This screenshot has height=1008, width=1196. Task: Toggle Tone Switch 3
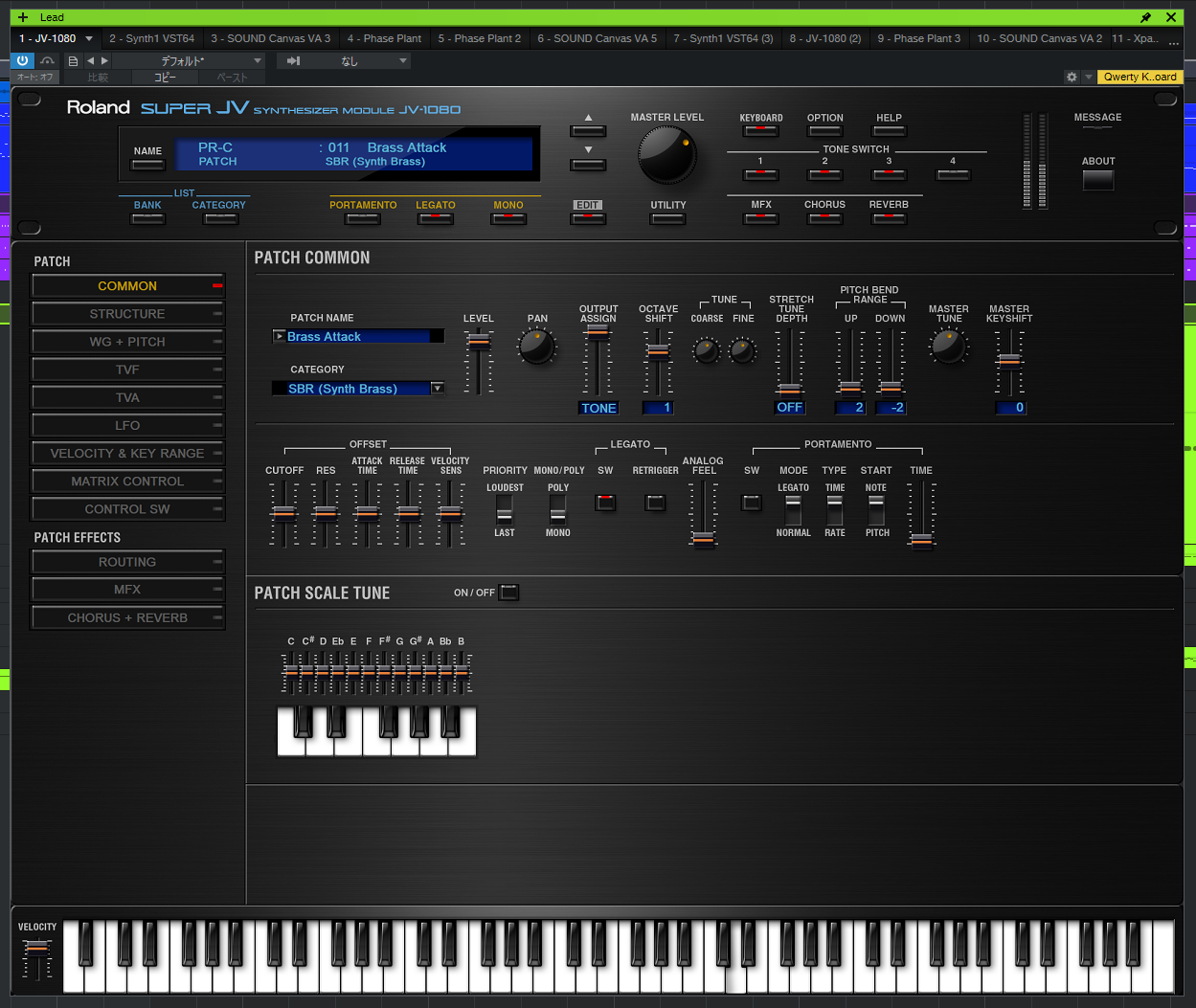tap(889, 174)
